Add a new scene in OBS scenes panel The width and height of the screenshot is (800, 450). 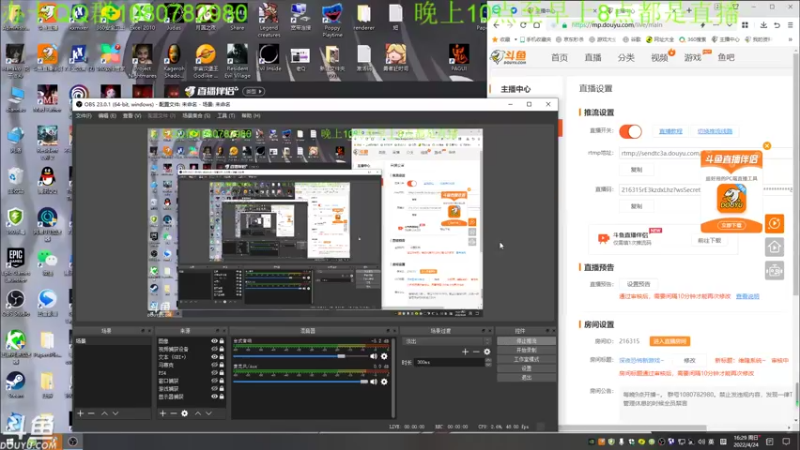tap(81, 413)
